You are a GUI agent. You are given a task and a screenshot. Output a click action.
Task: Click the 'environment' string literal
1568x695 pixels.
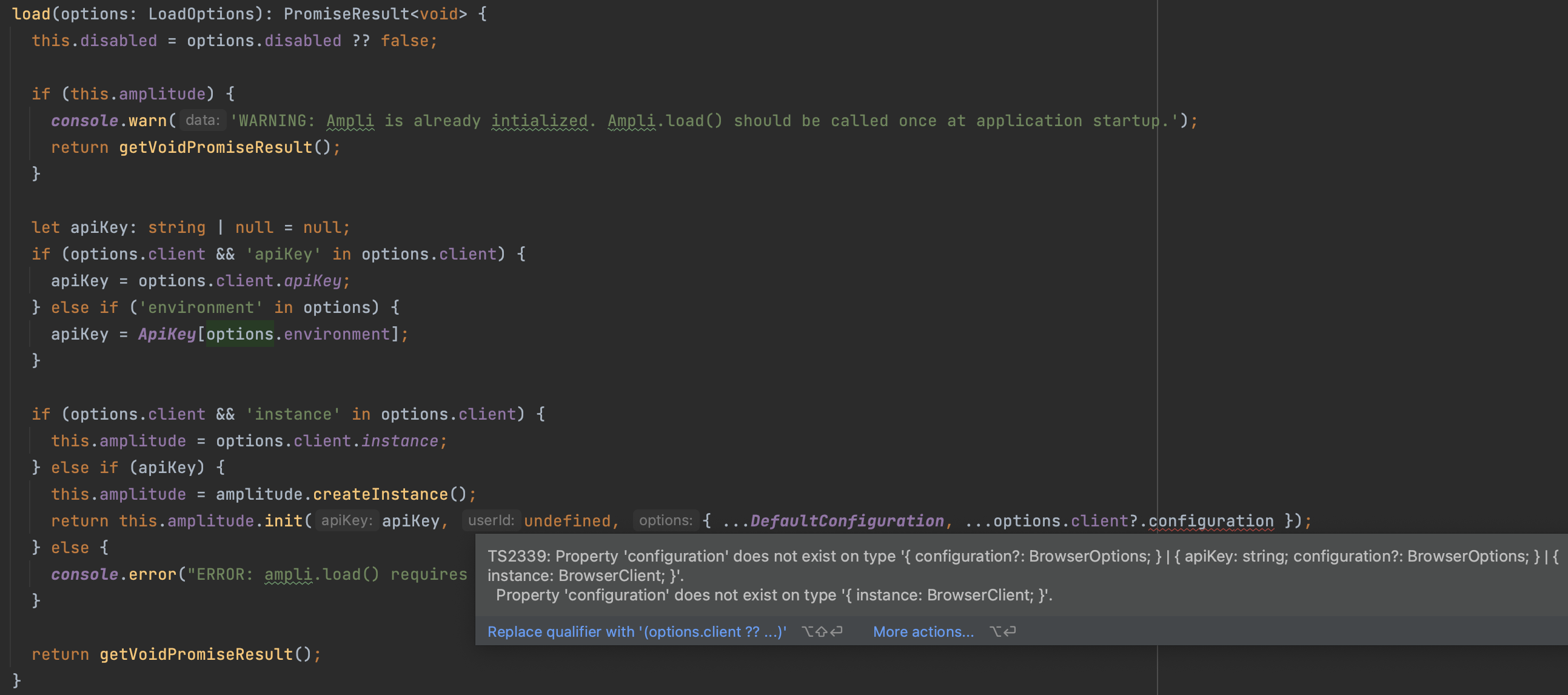tap(201, 307)
